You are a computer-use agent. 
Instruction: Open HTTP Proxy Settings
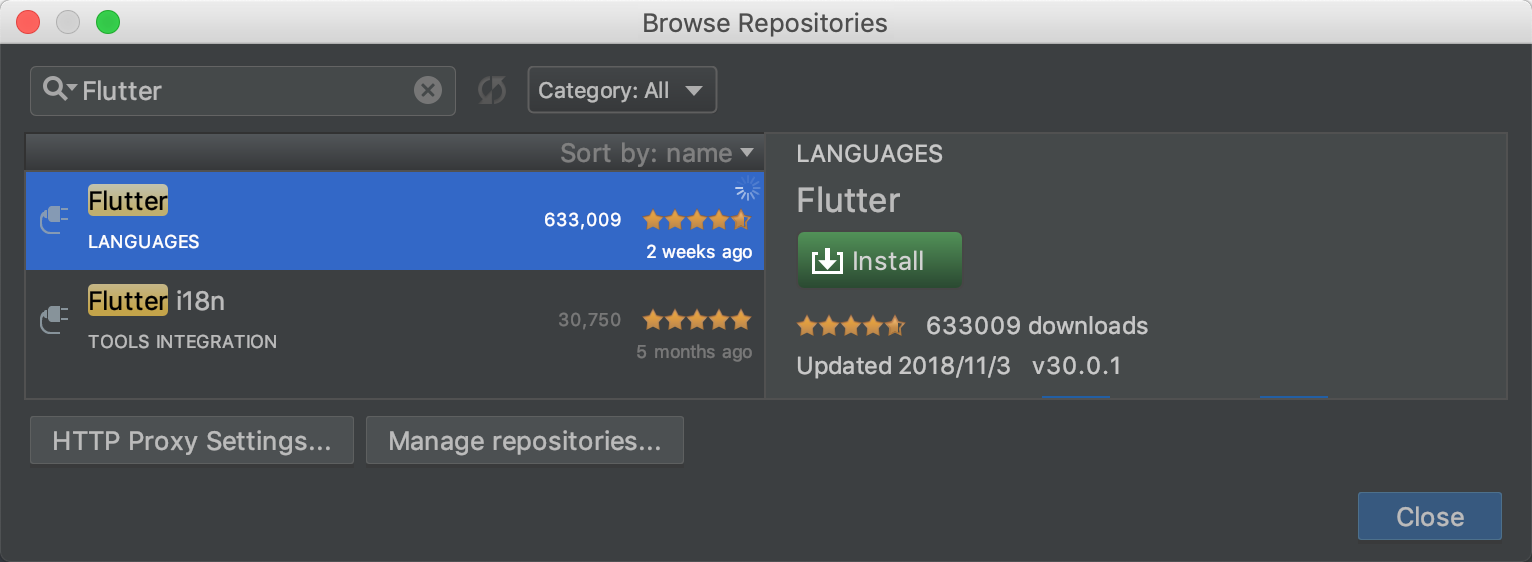click(x=192, y=441)
